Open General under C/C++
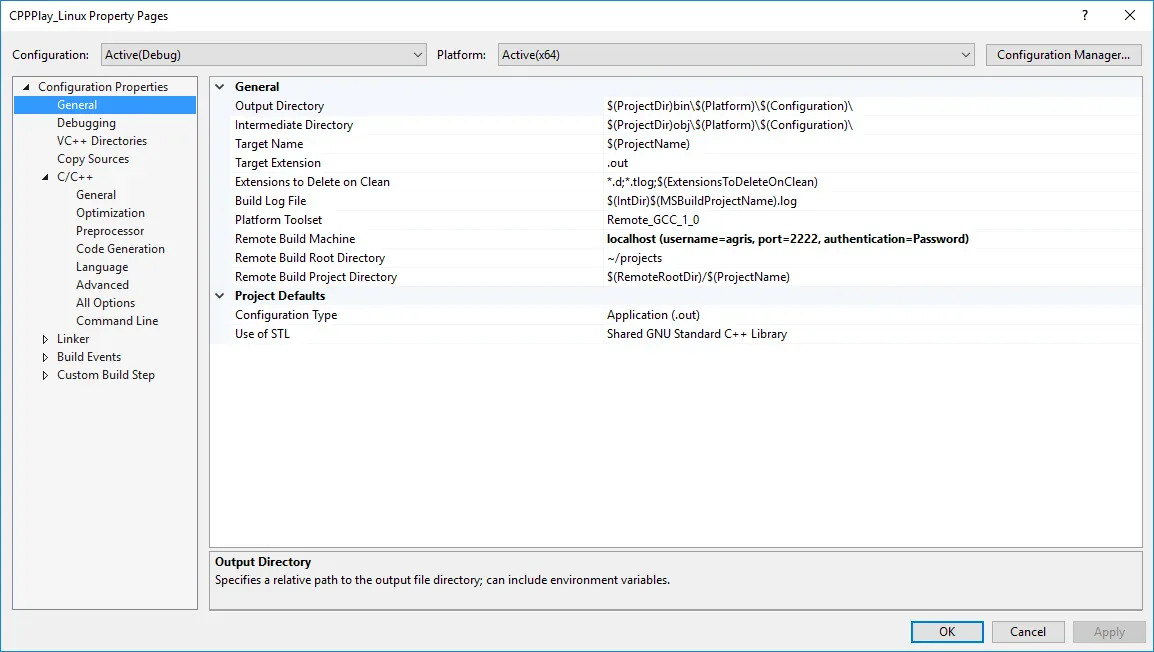 (96, 195)
